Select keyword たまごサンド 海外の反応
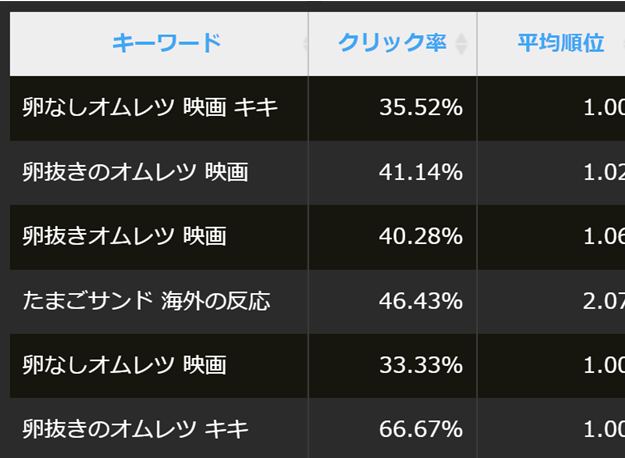This screenshot has width=625, height=458. tap(146, 301)
